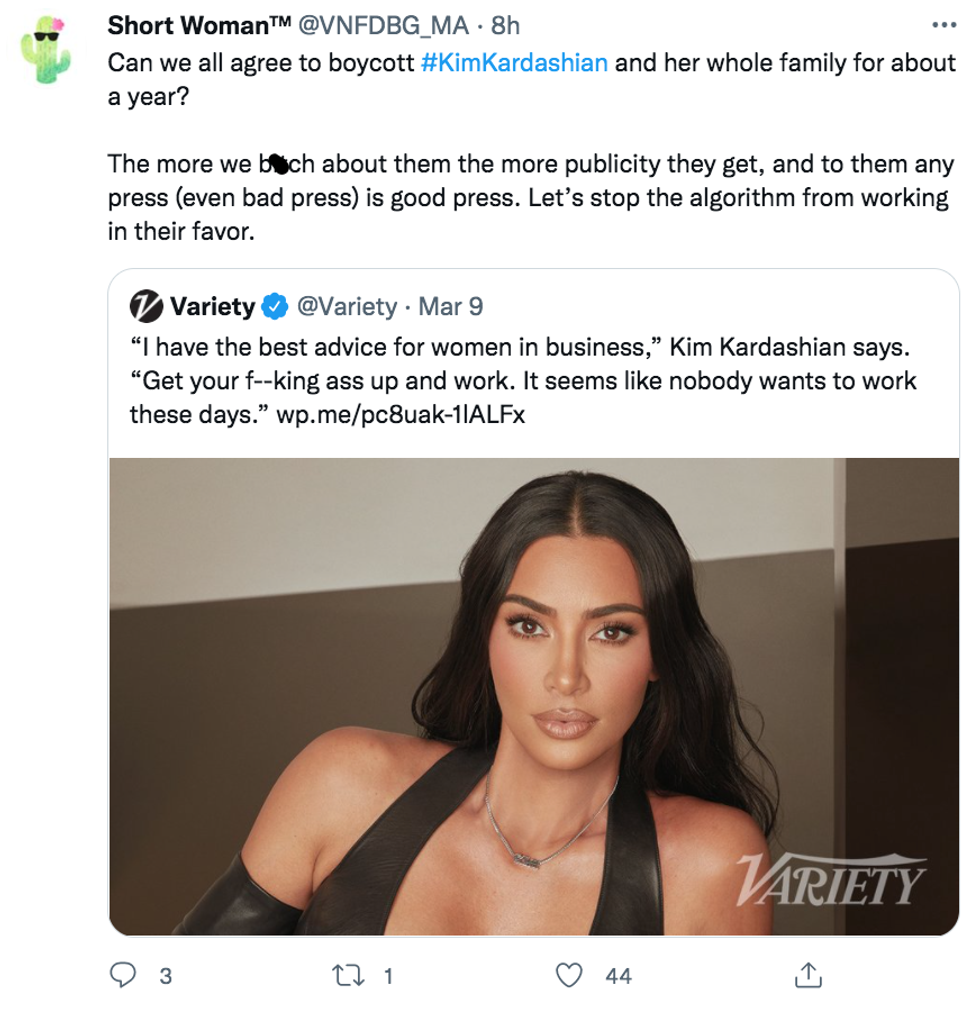Click the reply speech bubble icon
The width and height of the screenshot is (980, 1036).
click(122, 975)
